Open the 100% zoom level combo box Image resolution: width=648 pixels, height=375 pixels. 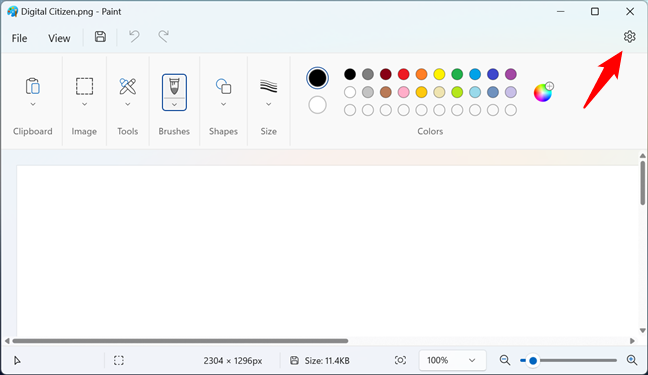click(x=453, y=360)
